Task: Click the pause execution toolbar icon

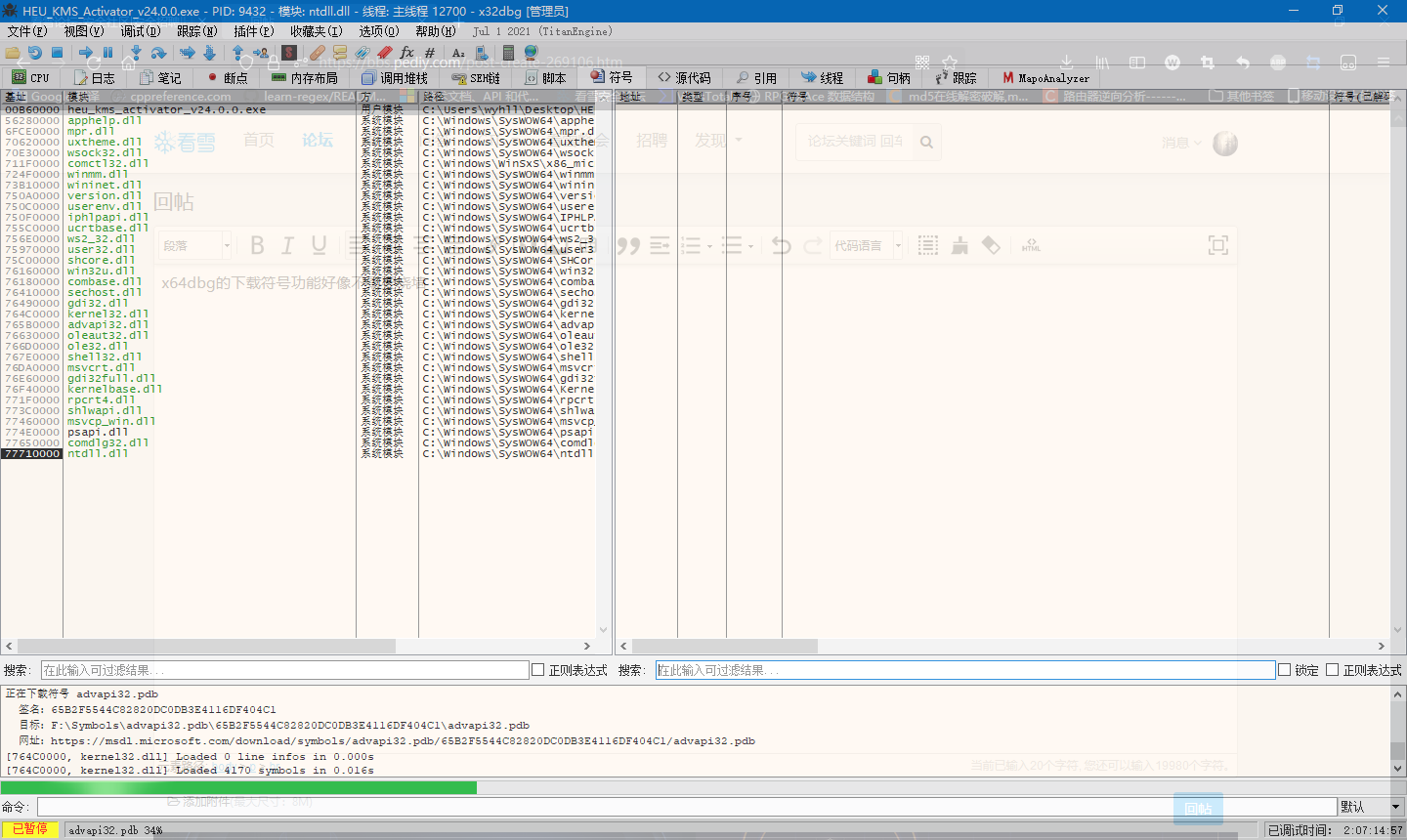Action: coord(107,53)
